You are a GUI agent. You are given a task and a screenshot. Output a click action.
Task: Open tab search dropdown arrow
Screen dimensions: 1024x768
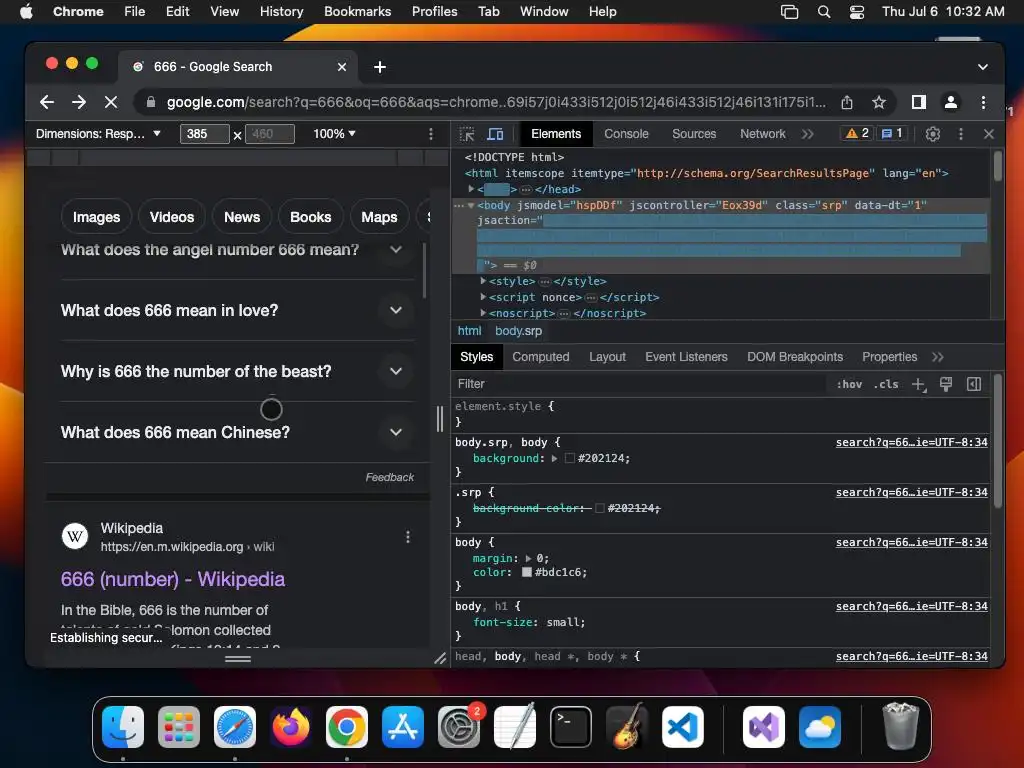tap(983, 67)
